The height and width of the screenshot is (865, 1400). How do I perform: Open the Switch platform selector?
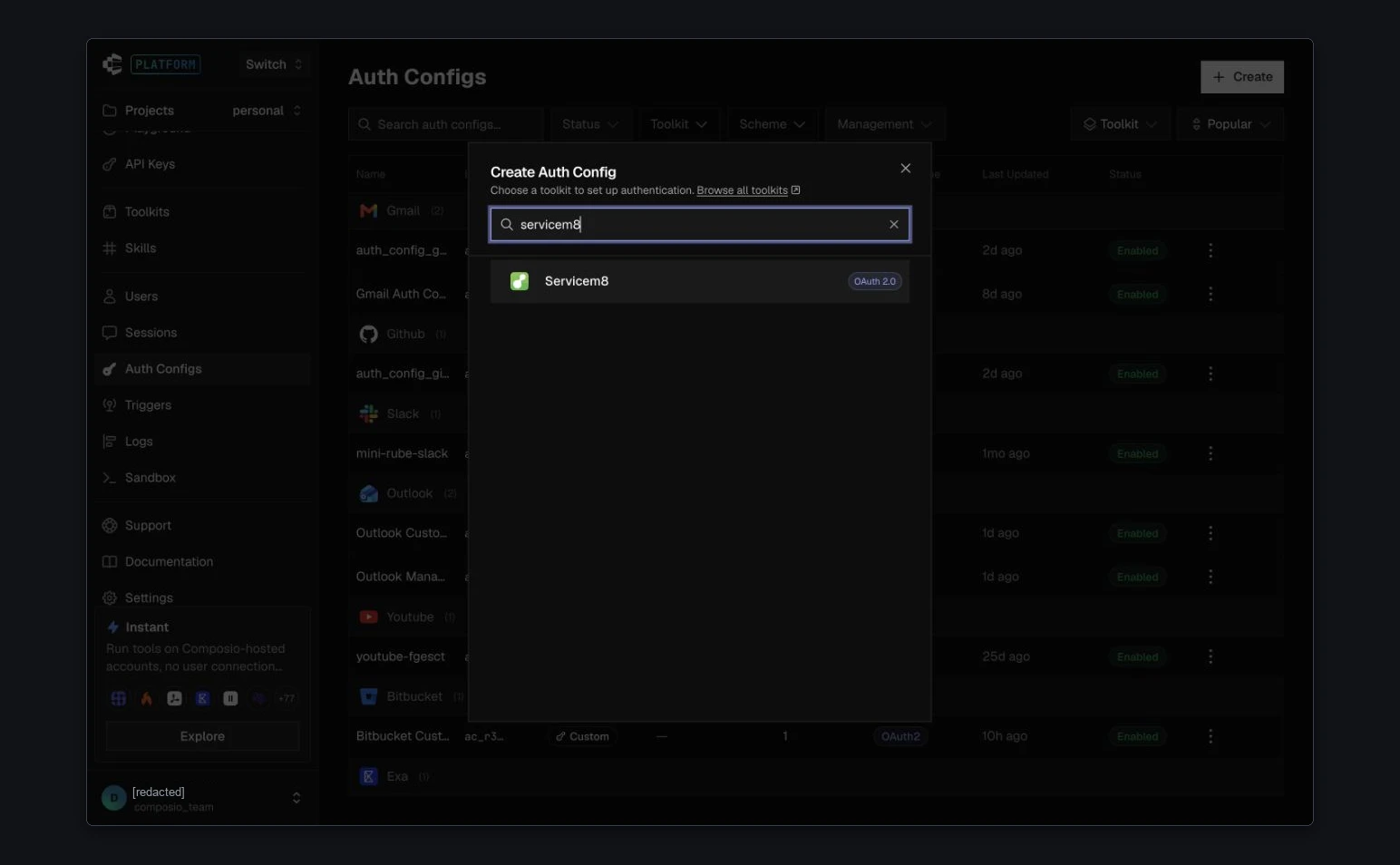tap(273, 64)
